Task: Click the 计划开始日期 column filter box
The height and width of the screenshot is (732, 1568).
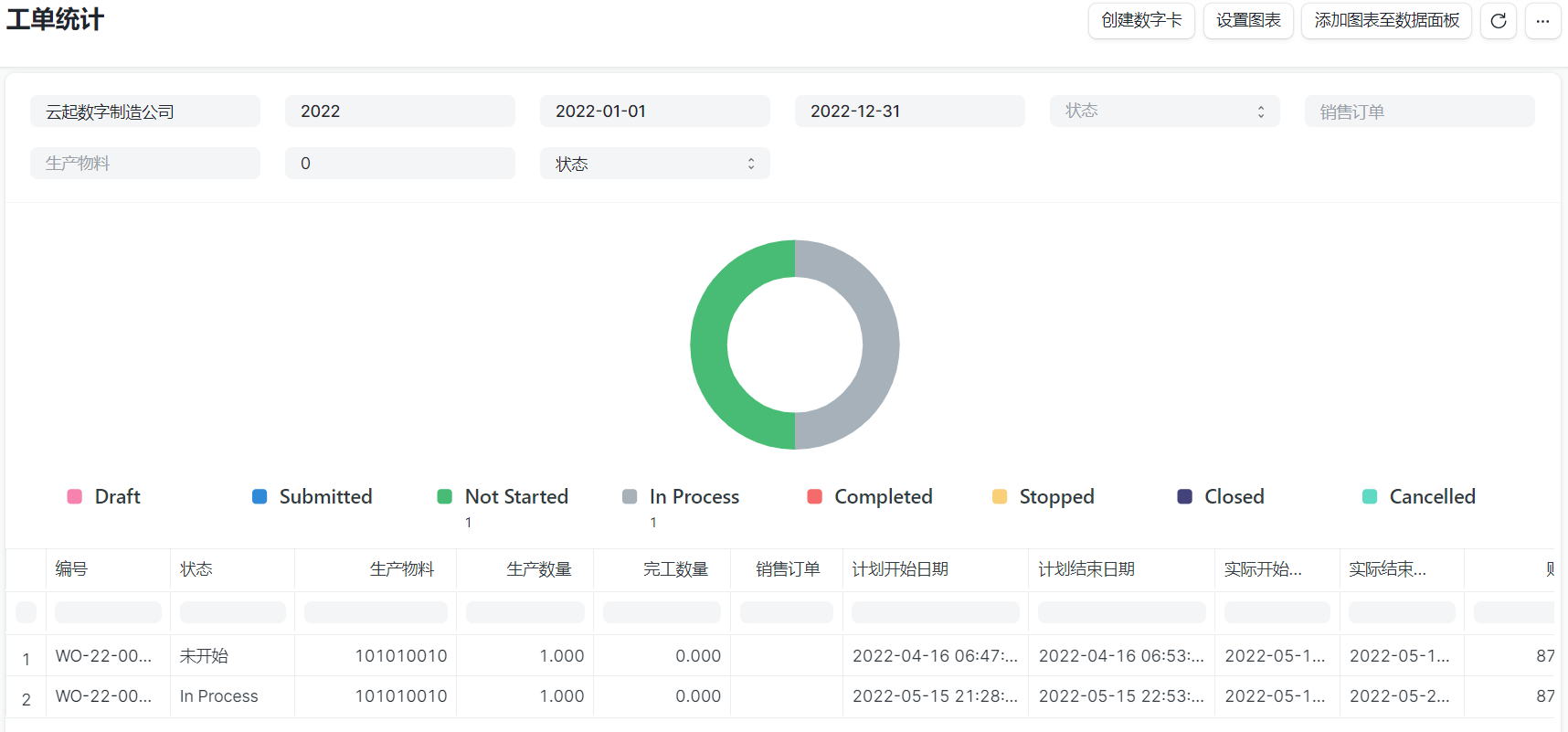Action: 936,612
